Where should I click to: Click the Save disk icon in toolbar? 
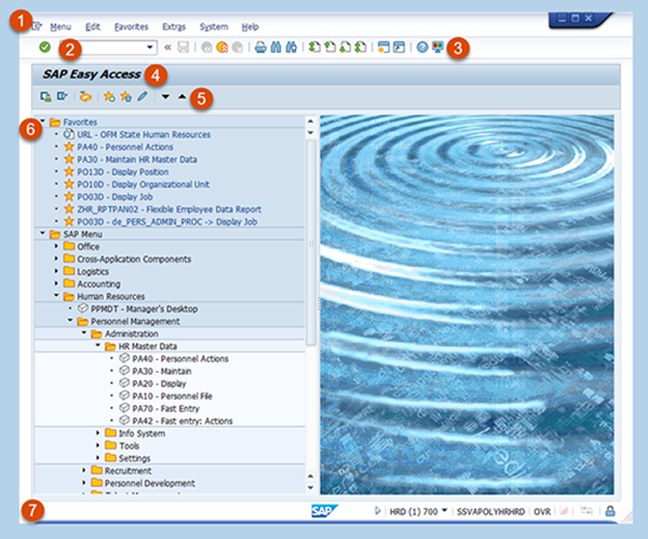click(183, 47)
